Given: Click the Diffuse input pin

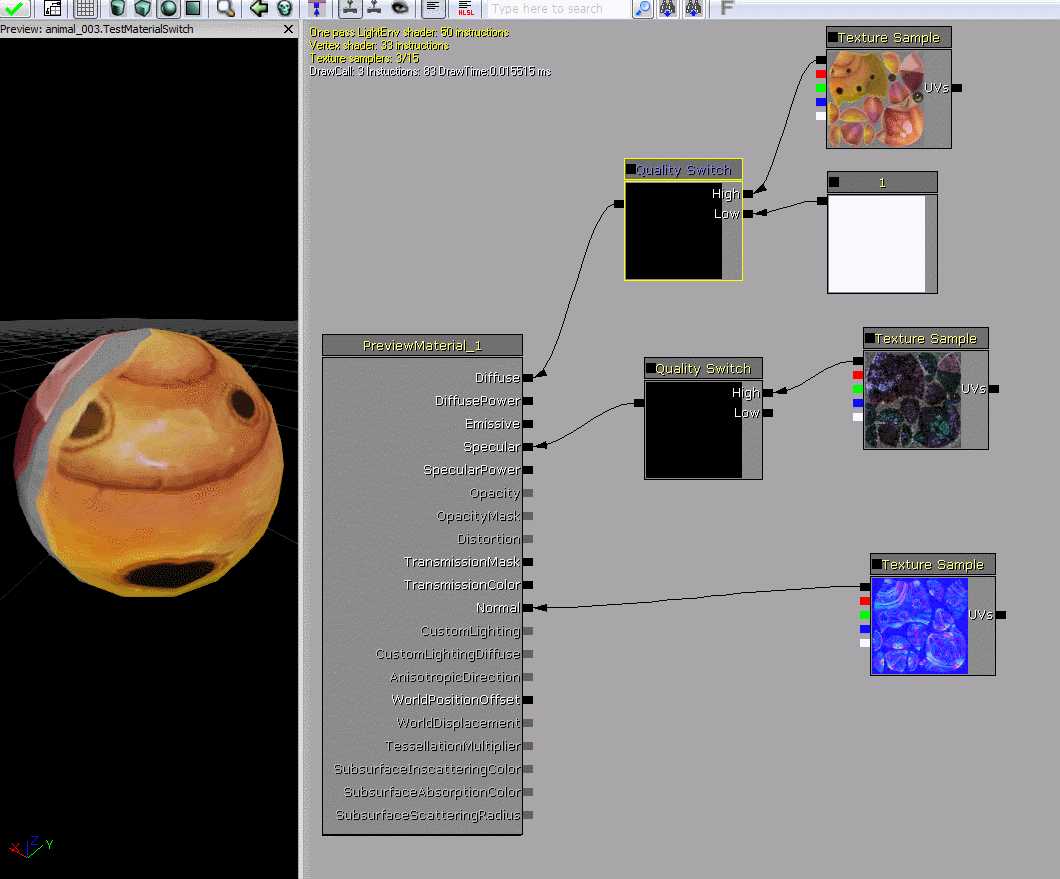Looking at the screenshot, I should click(528, 378).
